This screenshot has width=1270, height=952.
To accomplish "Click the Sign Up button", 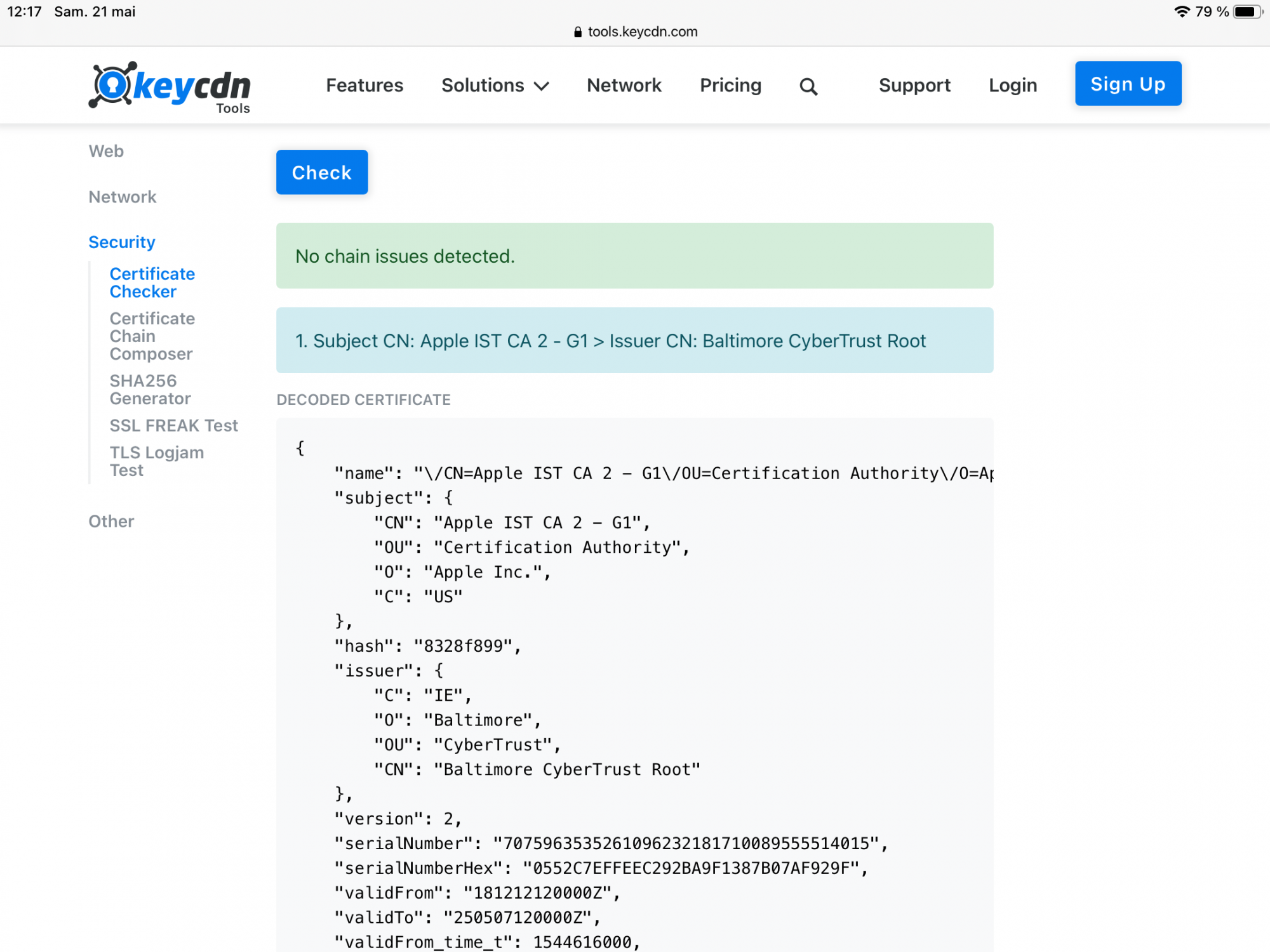I will click(x=1128, y=83).
